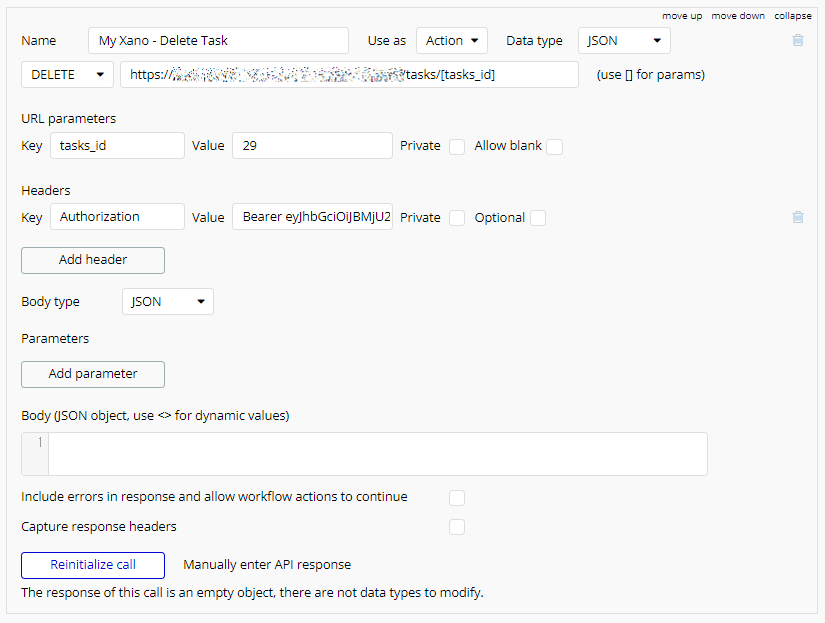
Task: Mark the Authorization header as Private
Action: [x=457, y=218]
